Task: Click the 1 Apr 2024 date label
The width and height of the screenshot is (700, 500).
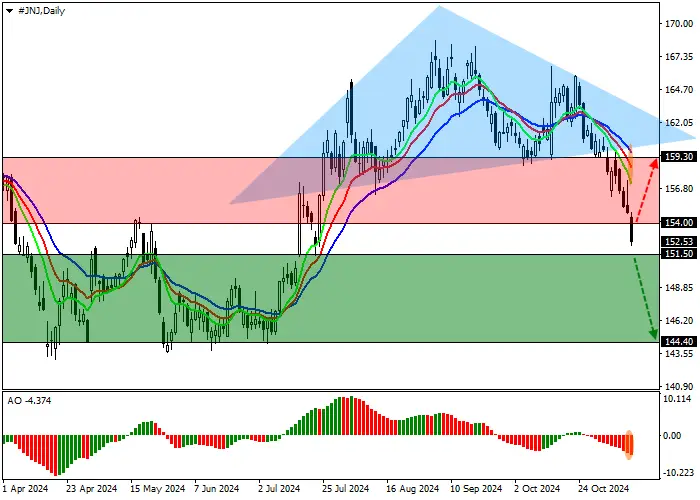Action: 25,489
